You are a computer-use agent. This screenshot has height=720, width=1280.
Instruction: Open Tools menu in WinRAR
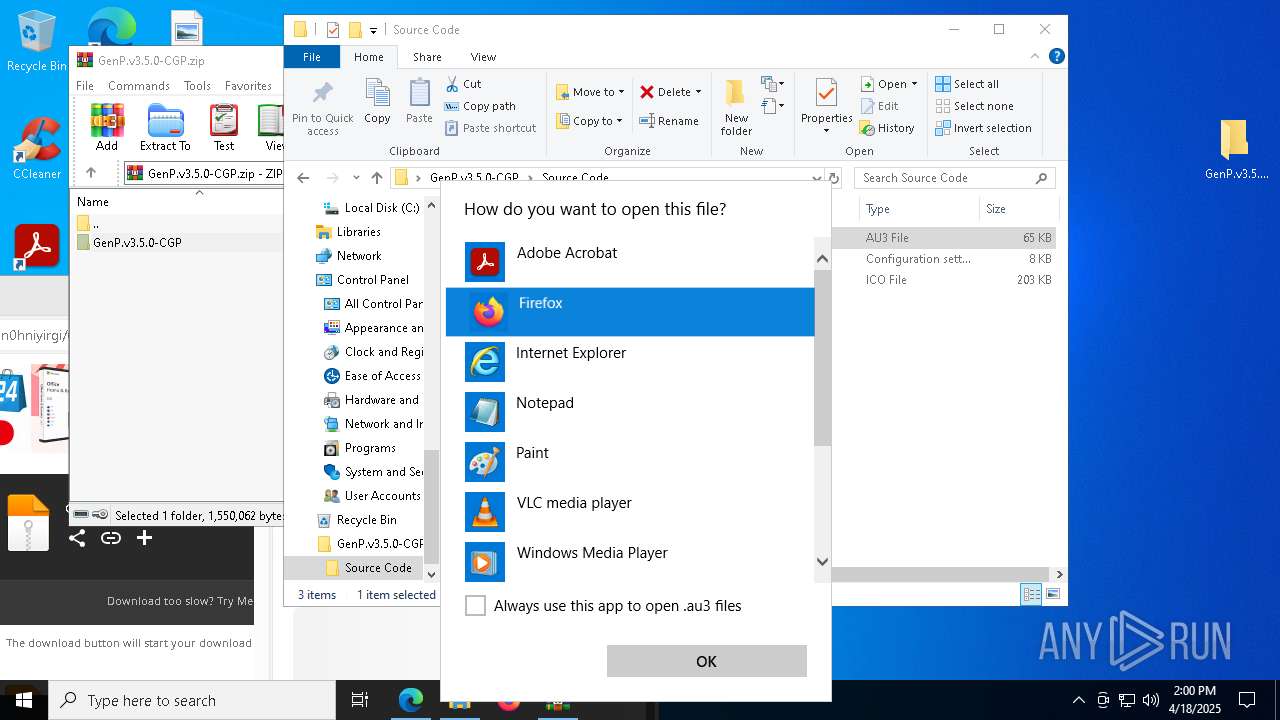tap(197, 86)
